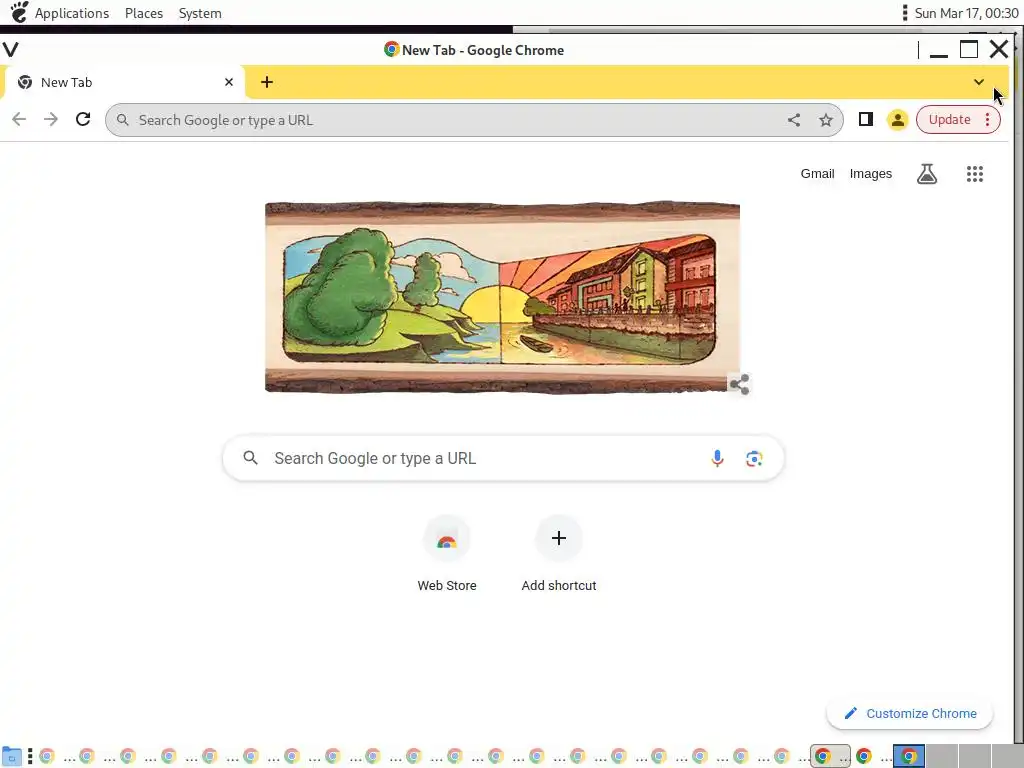Share the Google Doodle
The image size is (1024, 768).
coord(739,384)
